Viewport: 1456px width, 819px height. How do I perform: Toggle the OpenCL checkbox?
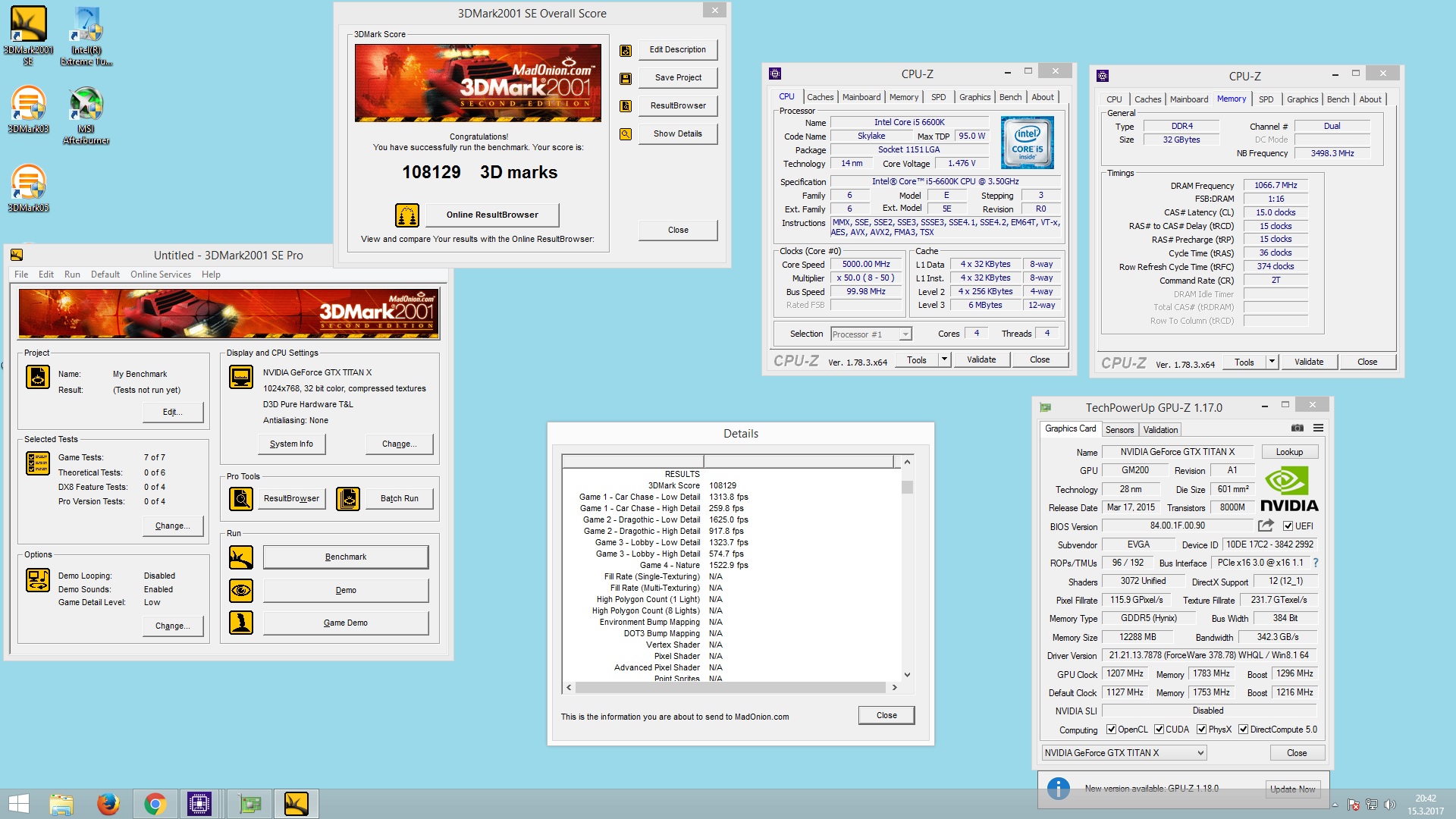[1111, 730]
